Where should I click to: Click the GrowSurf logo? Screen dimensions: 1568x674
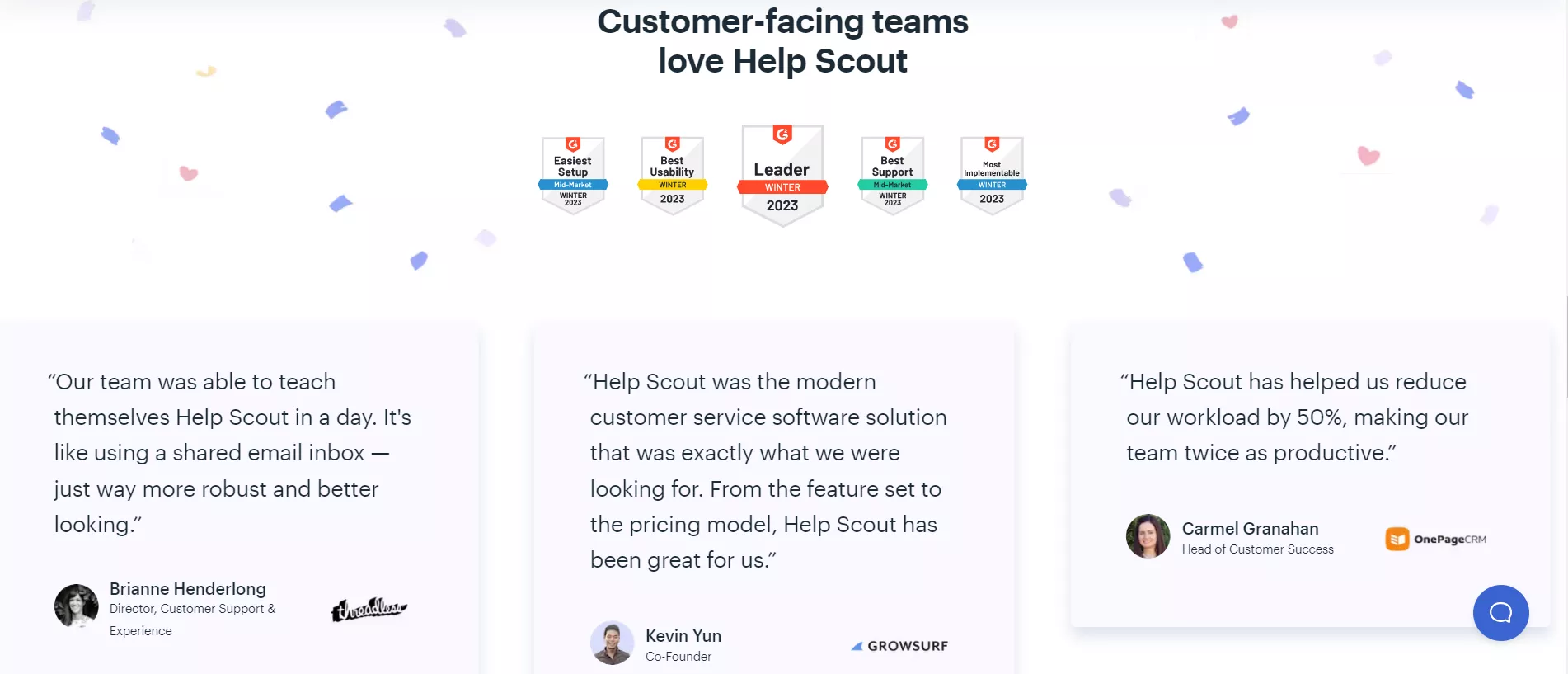(x=899, y=646)
